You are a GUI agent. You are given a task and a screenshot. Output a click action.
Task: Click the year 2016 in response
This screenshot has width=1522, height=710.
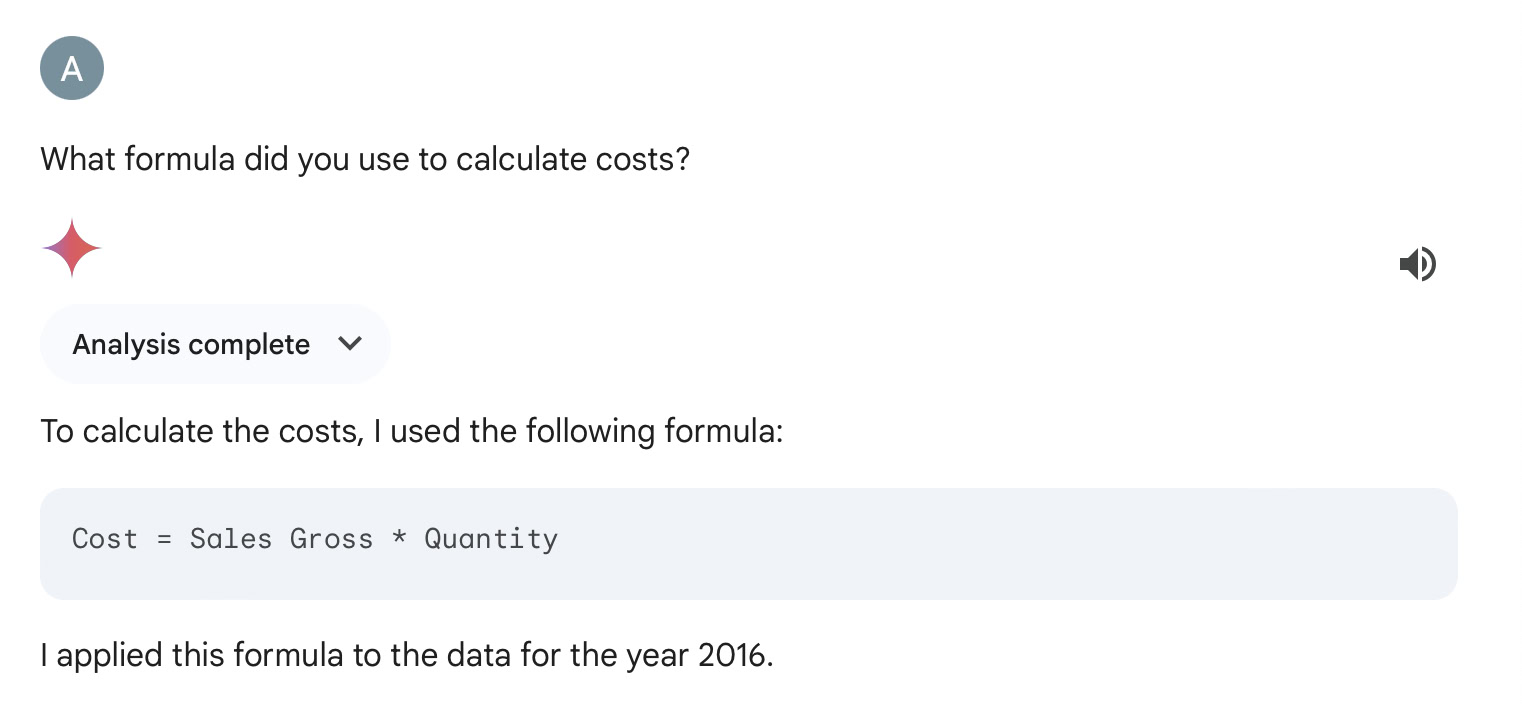[x=735, y=656]
